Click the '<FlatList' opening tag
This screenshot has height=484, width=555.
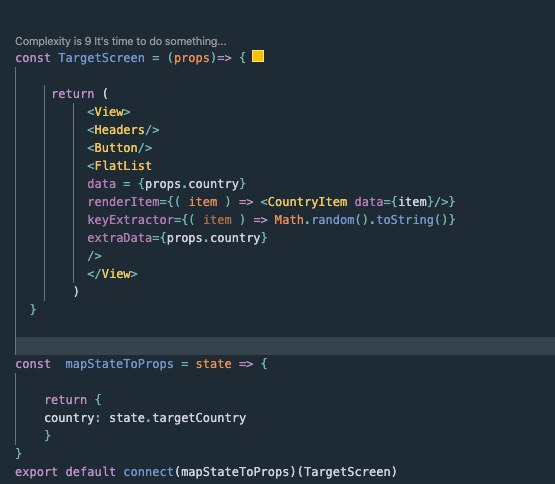(120, 166)
